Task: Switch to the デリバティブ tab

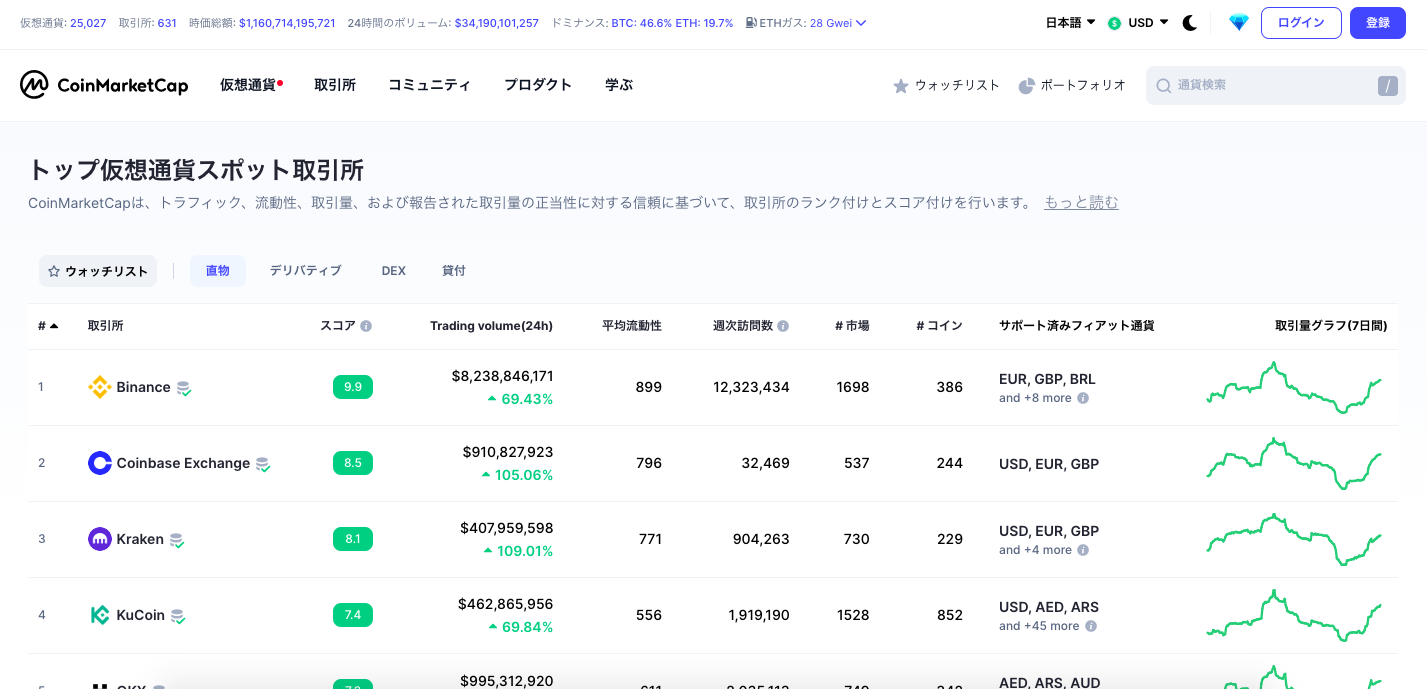Action: (305, 270)
